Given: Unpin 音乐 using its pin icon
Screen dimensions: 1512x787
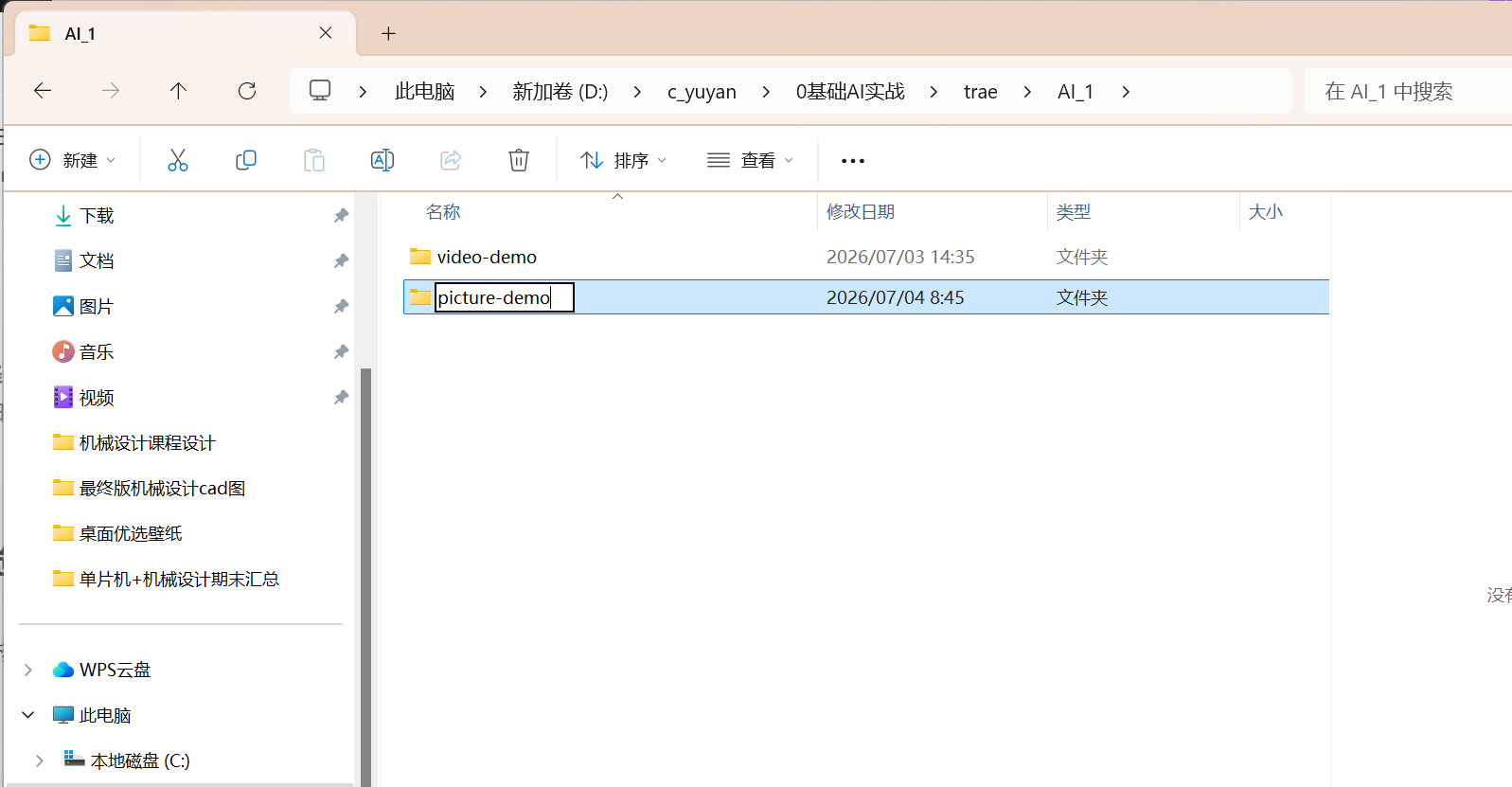Looking at the screenshot, I should coord(341,352).
